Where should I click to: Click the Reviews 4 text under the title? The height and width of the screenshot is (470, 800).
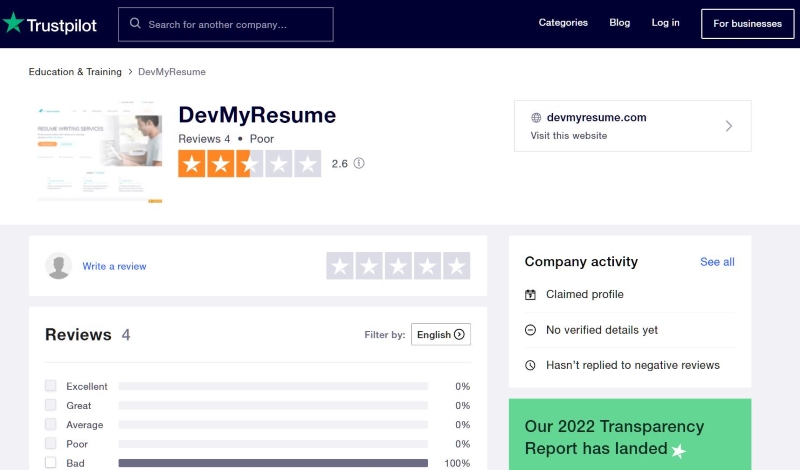click(x=204, y=139)
